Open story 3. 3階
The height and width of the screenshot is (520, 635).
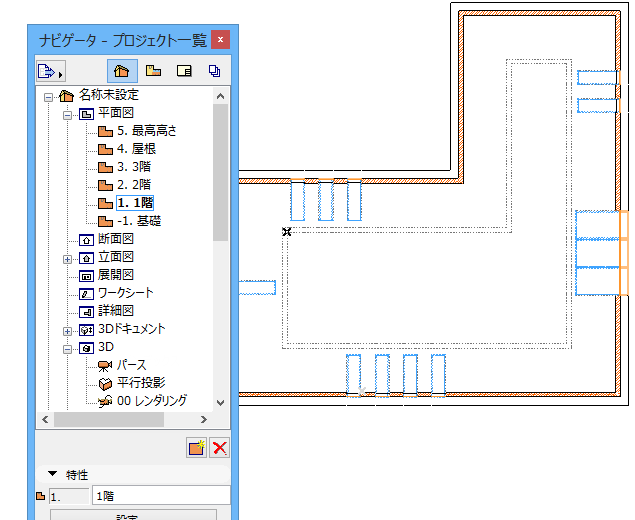pos(134,167)
